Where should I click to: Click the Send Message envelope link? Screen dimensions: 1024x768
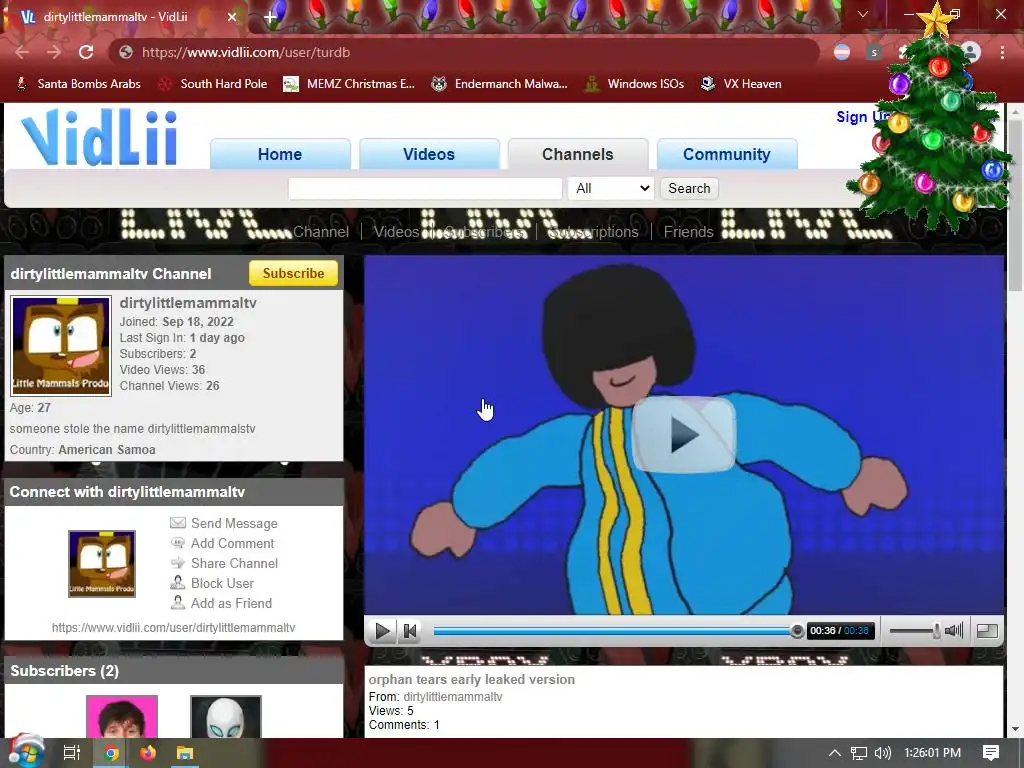(x=223, y=523)
